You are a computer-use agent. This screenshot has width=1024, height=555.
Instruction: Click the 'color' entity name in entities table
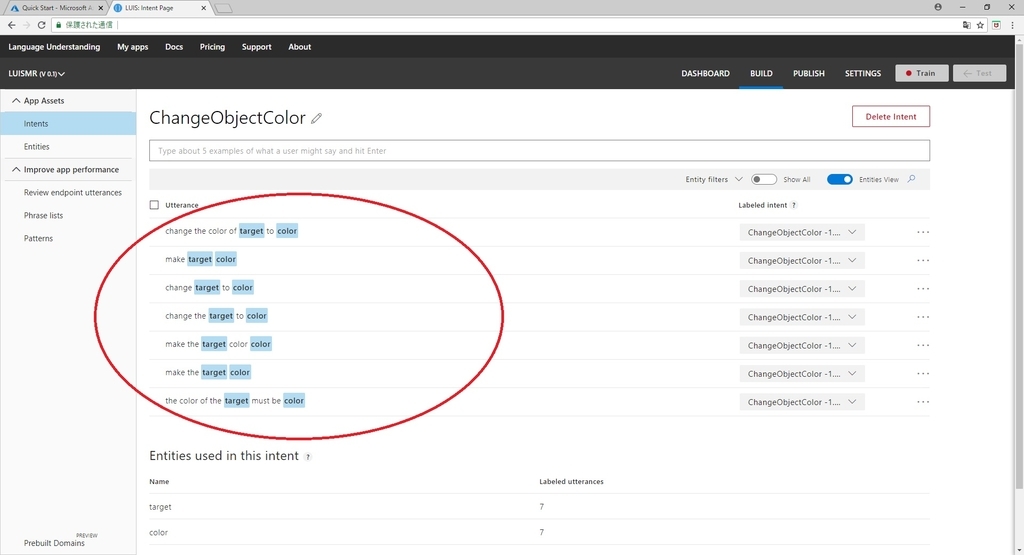158,532
